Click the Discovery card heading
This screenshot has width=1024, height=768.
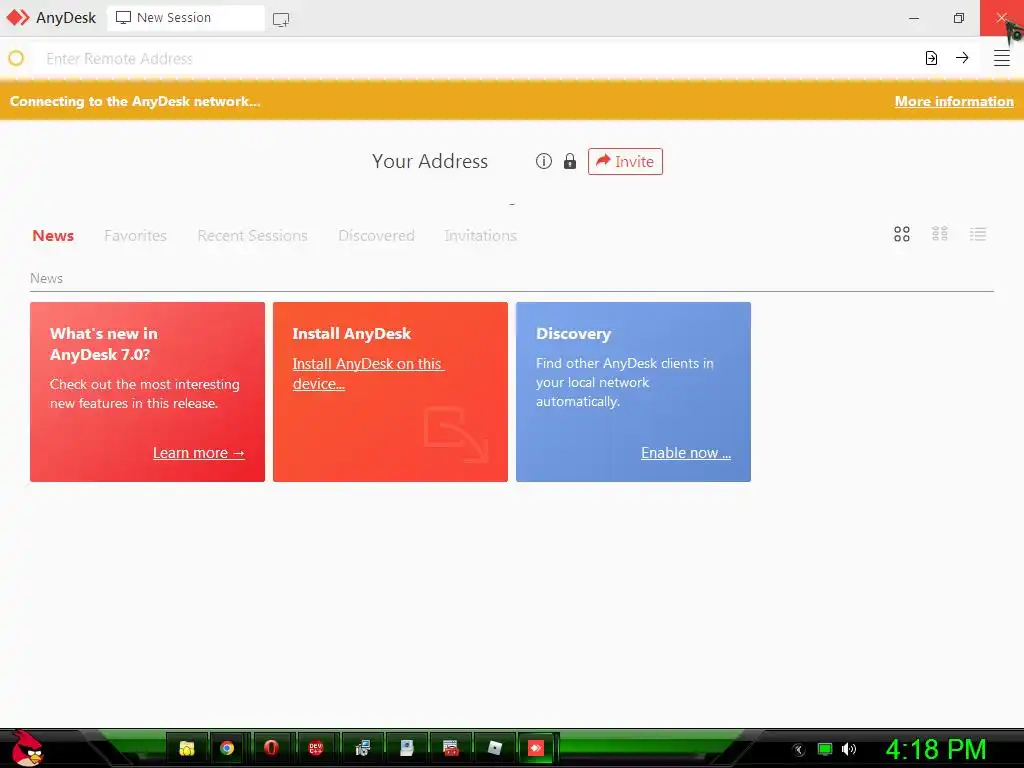coord(573,334)
